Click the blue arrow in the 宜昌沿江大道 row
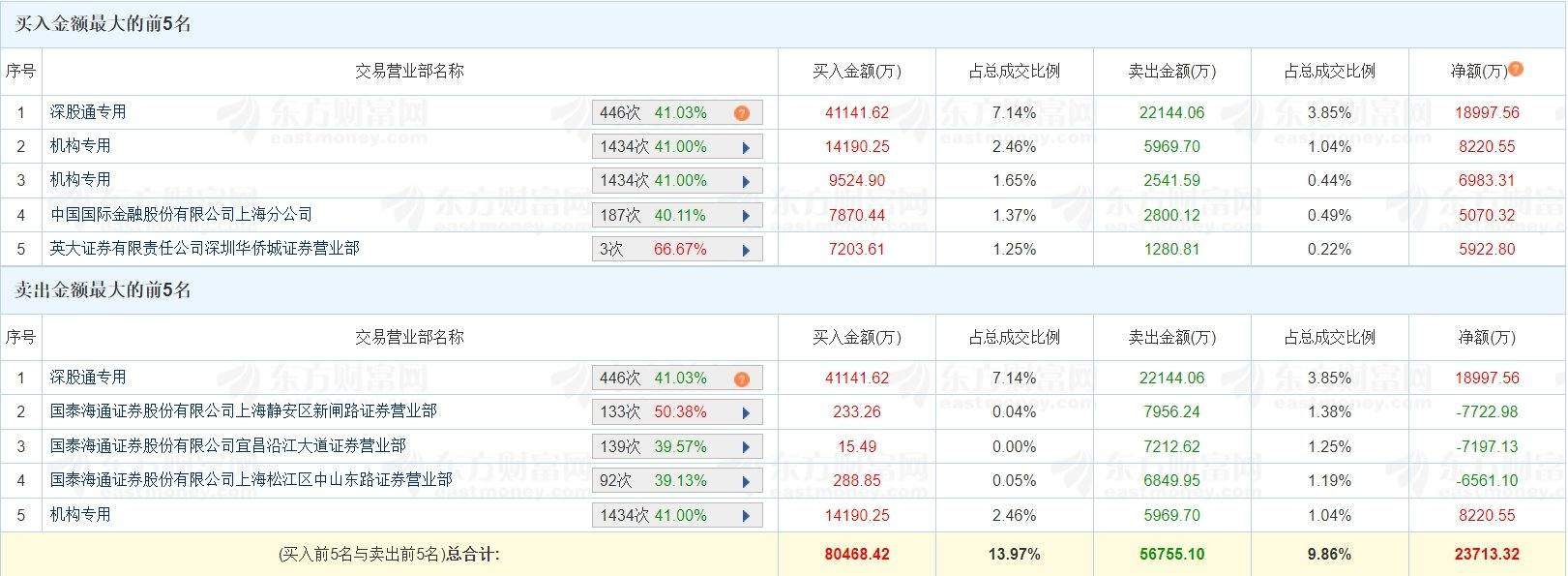Viewport: 1568px width, 576px height. point(746,447)
